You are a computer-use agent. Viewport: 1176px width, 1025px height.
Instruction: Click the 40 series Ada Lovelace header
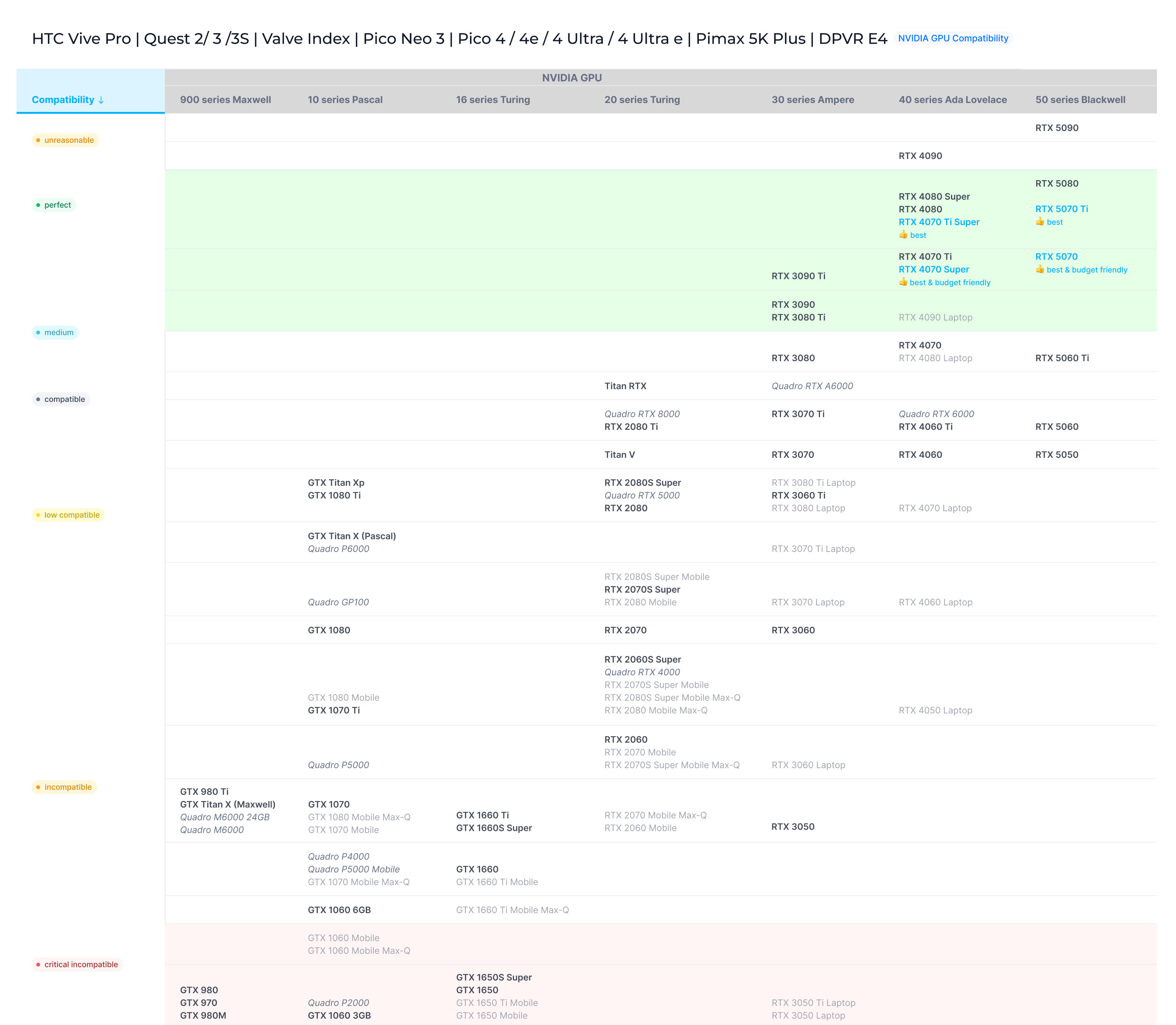pos(953,100)
